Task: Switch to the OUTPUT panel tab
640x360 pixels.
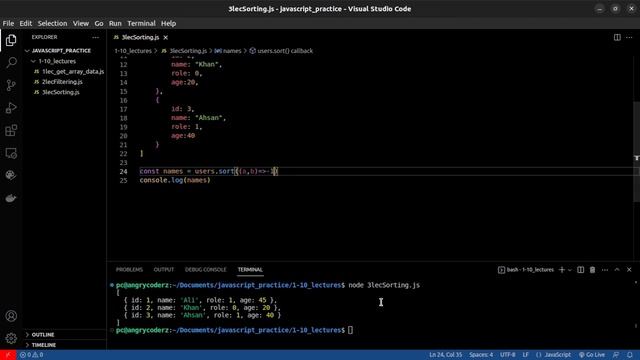Action: click(x=164, y=270)
